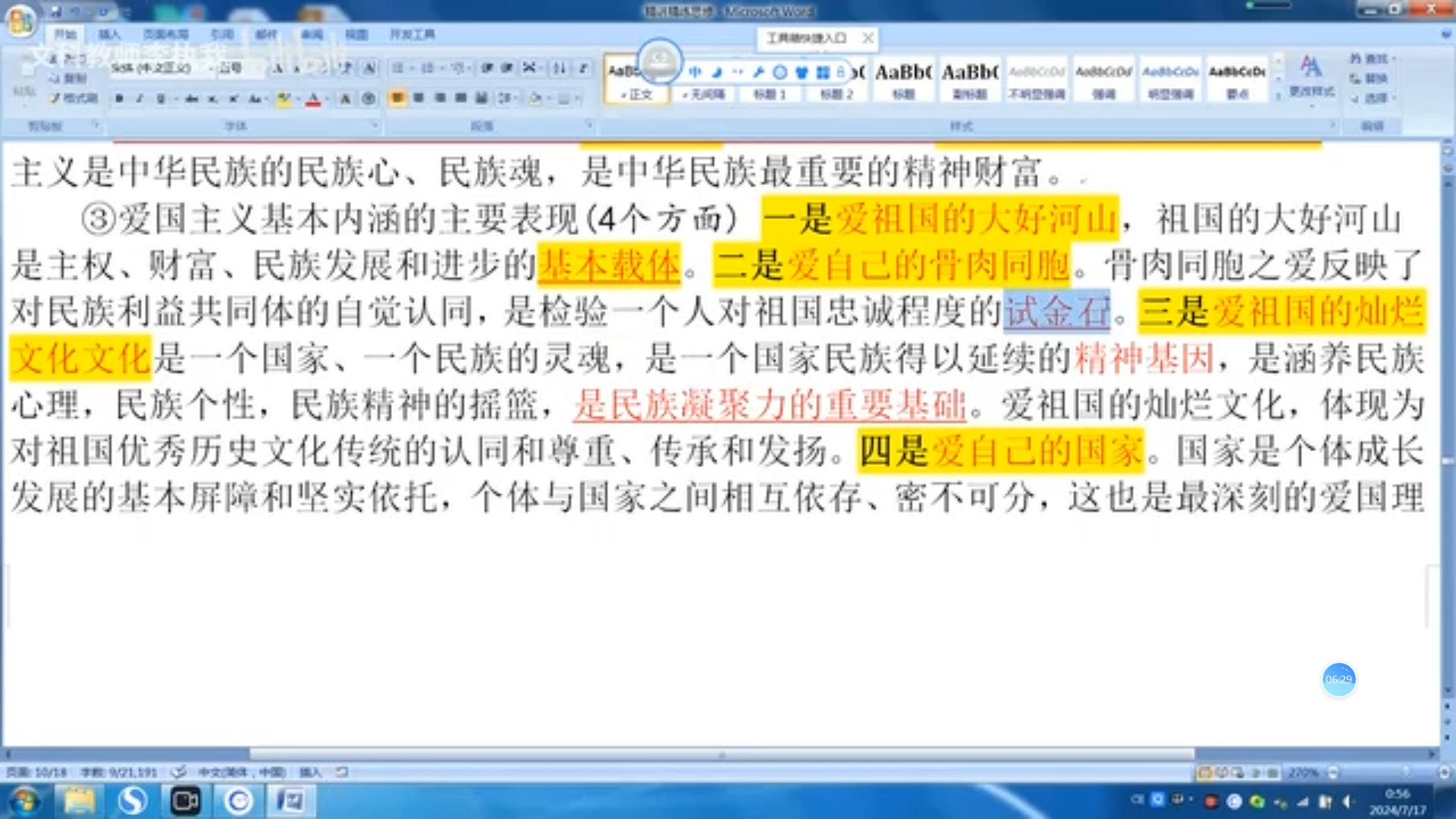Select the 正文 (Normal) style

click(x=637, y=80)
